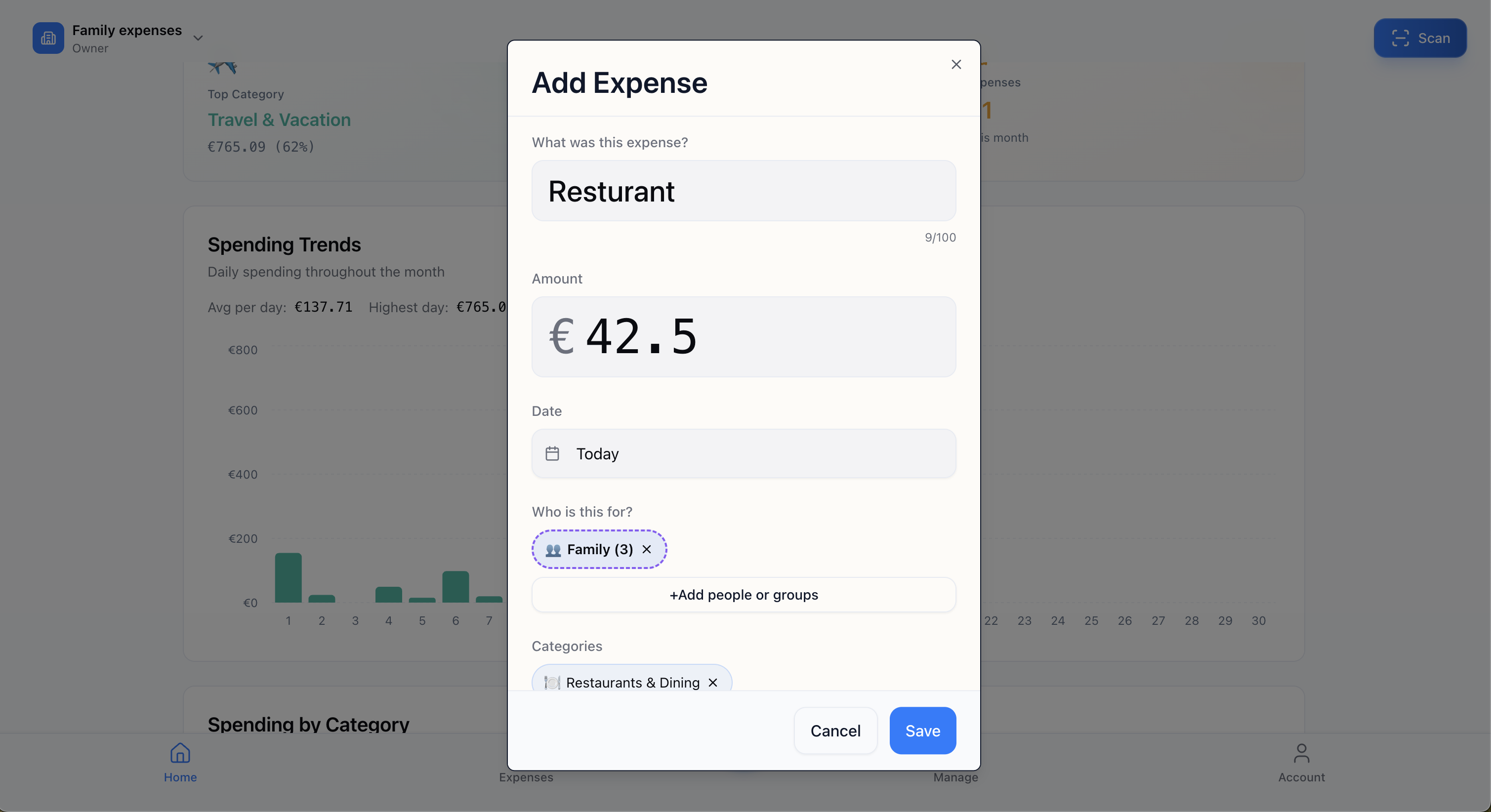Image resolution: width=1491 pixels, height=812 pixels.
Task: Select the Home icon in bottom navigation
Action: tap(179, 754)
